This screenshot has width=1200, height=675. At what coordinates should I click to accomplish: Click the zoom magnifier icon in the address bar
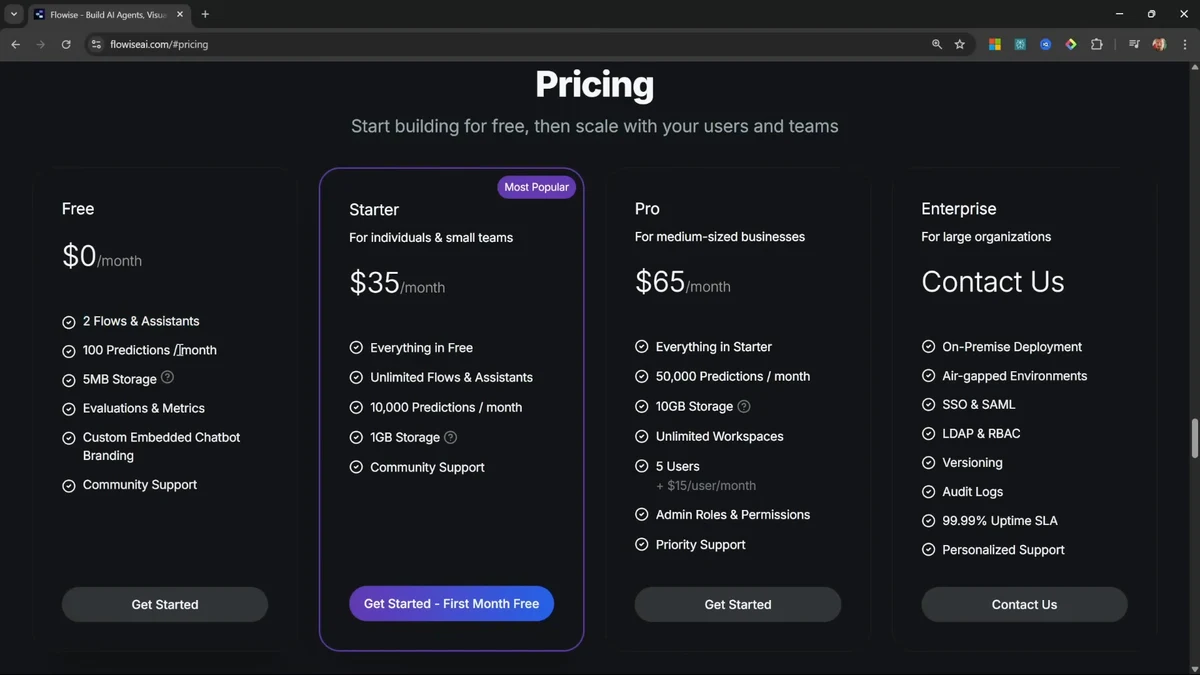(936, 44)
